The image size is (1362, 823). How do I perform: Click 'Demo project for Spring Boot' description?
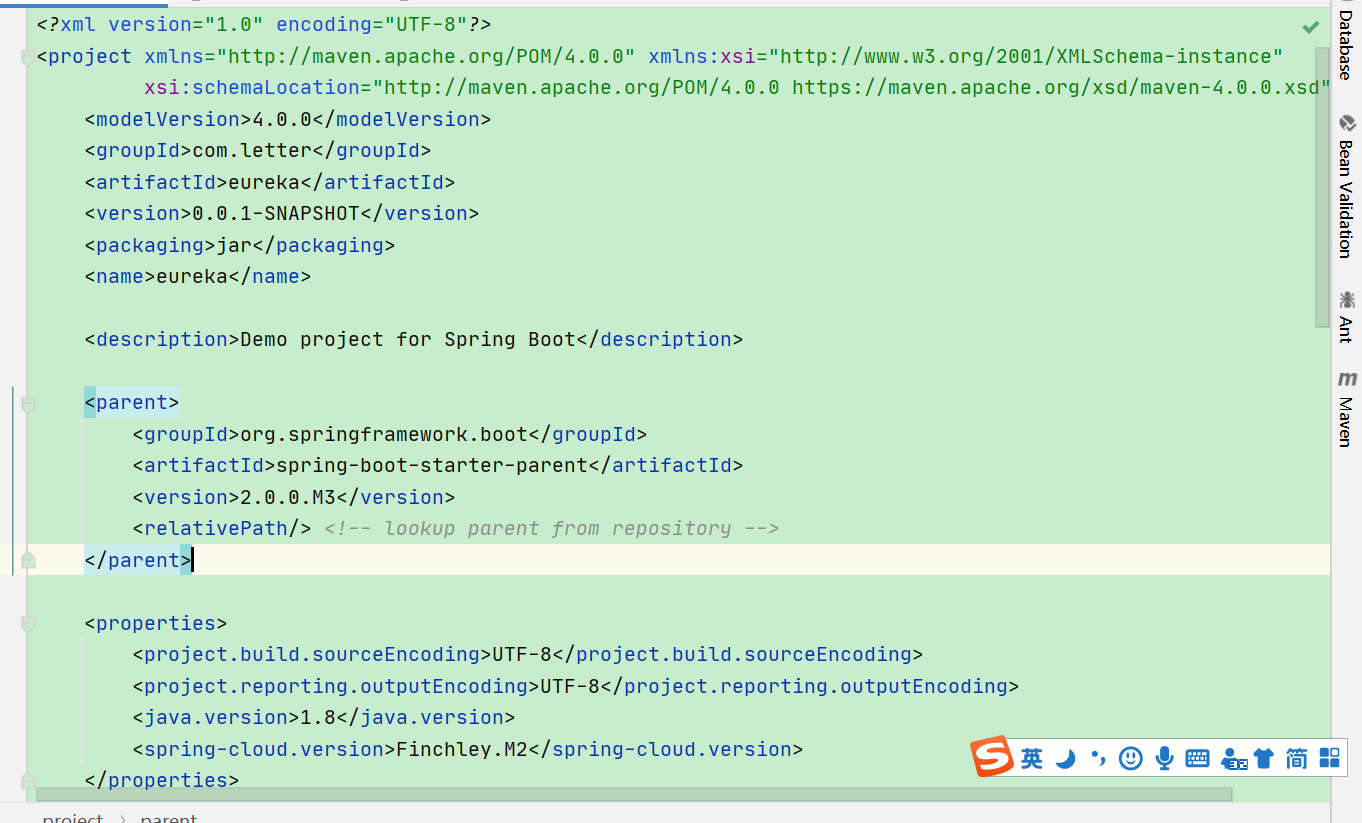(x=408, y=339)
